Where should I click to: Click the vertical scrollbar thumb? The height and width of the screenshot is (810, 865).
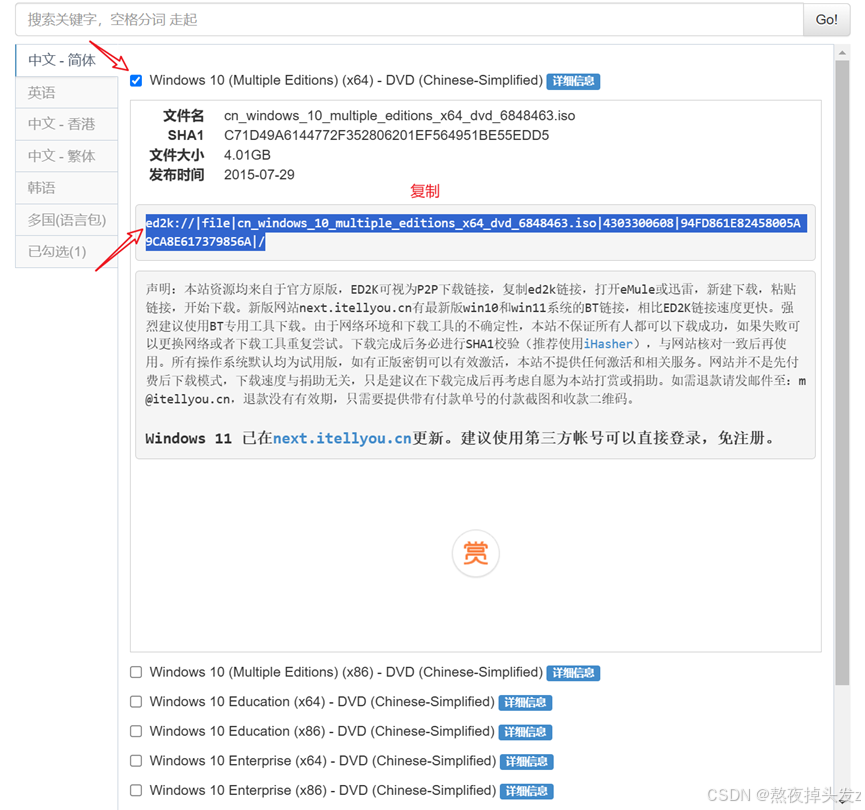[842, 373]
